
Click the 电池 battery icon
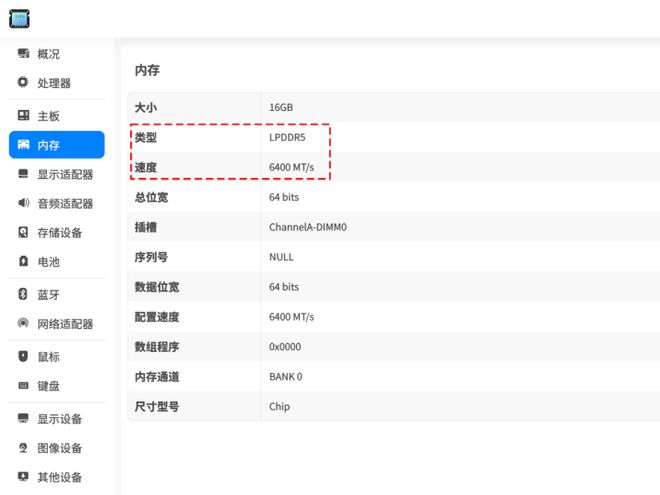pyautogui.click(x=23, y=261)
